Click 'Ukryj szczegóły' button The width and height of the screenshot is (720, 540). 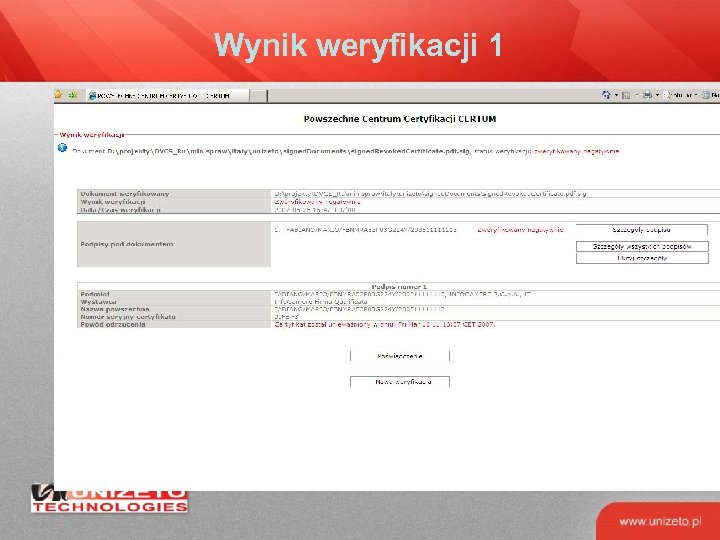pos(642,258)
